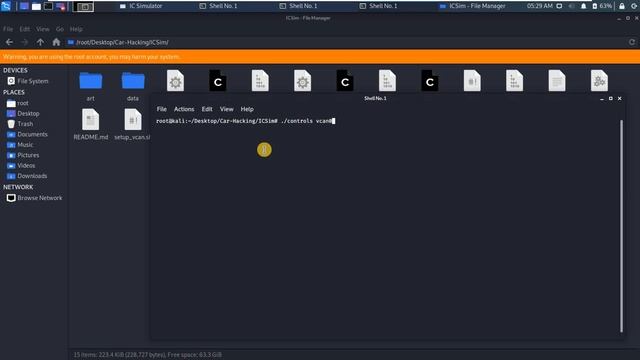
Task: Open the root place in sidebar
Action: (x=18, y=103)
